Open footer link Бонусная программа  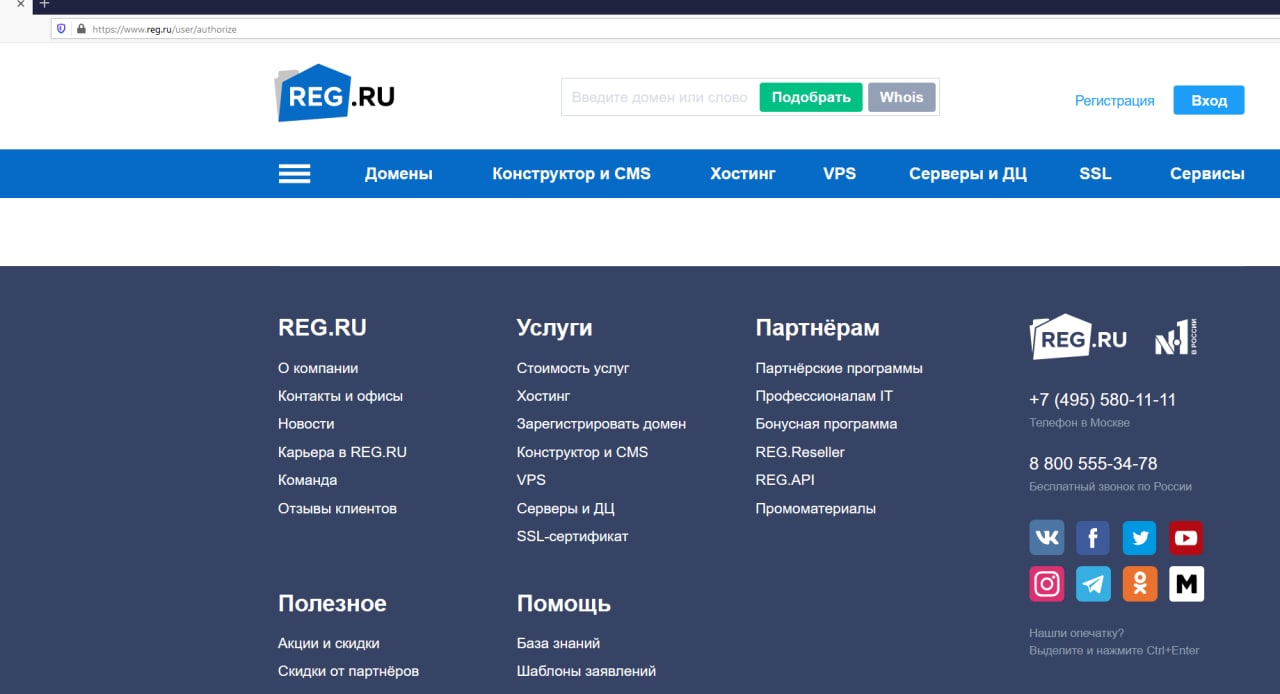click(x=826, y=424)
